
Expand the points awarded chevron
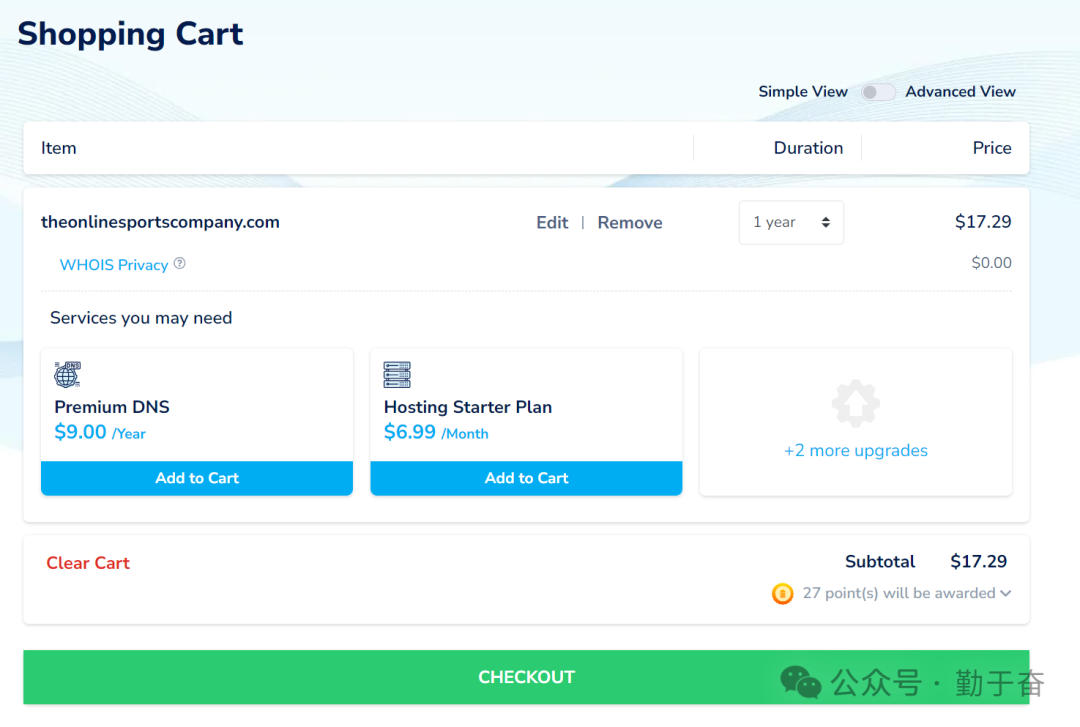(1005, 594)
